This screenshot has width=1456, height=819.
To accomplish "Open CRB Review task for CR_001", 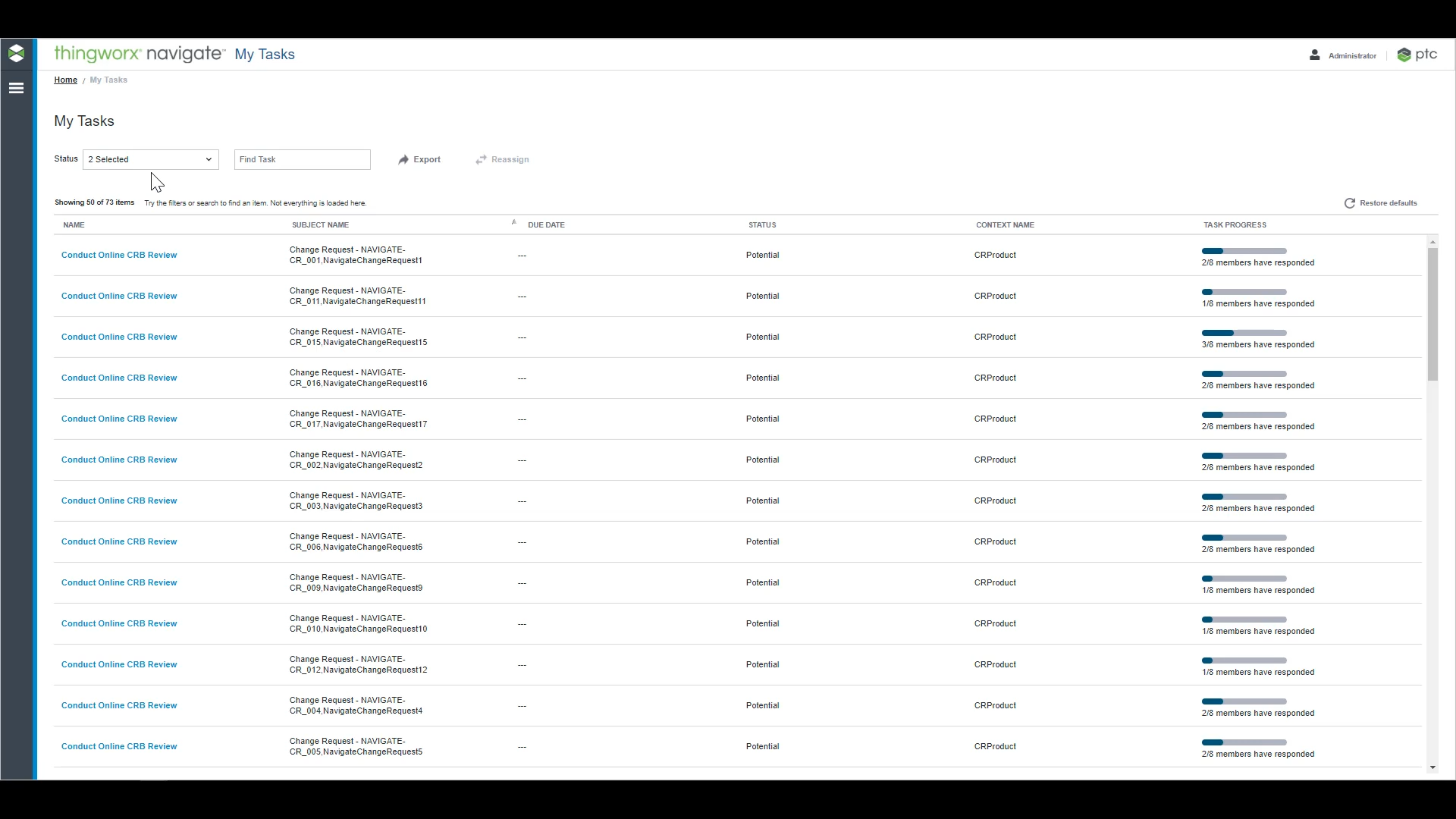I will [x=119, y=256].
